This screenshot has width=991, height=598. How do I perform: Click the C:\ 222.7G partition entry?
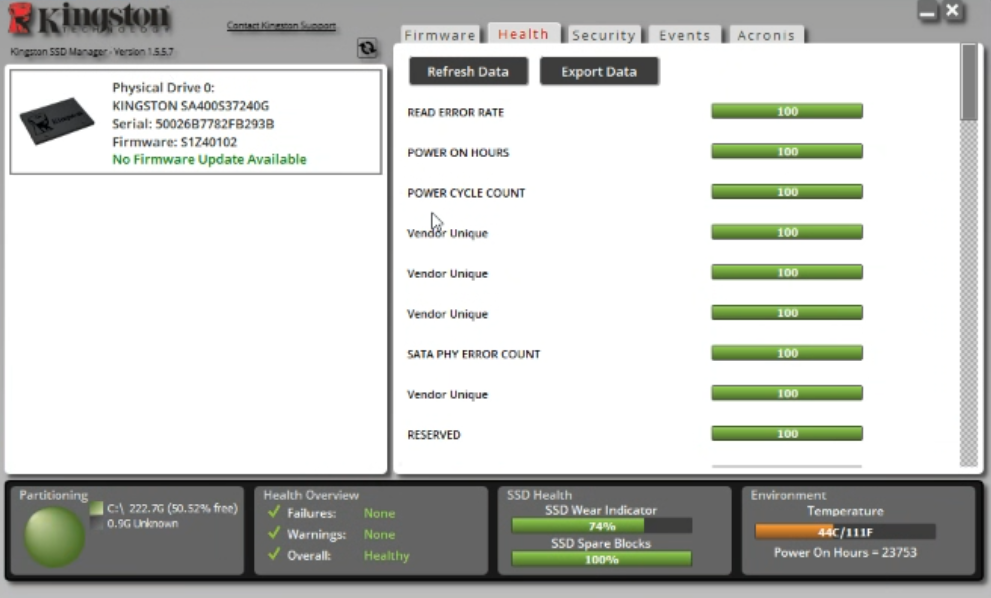click(x=172, y=508)
